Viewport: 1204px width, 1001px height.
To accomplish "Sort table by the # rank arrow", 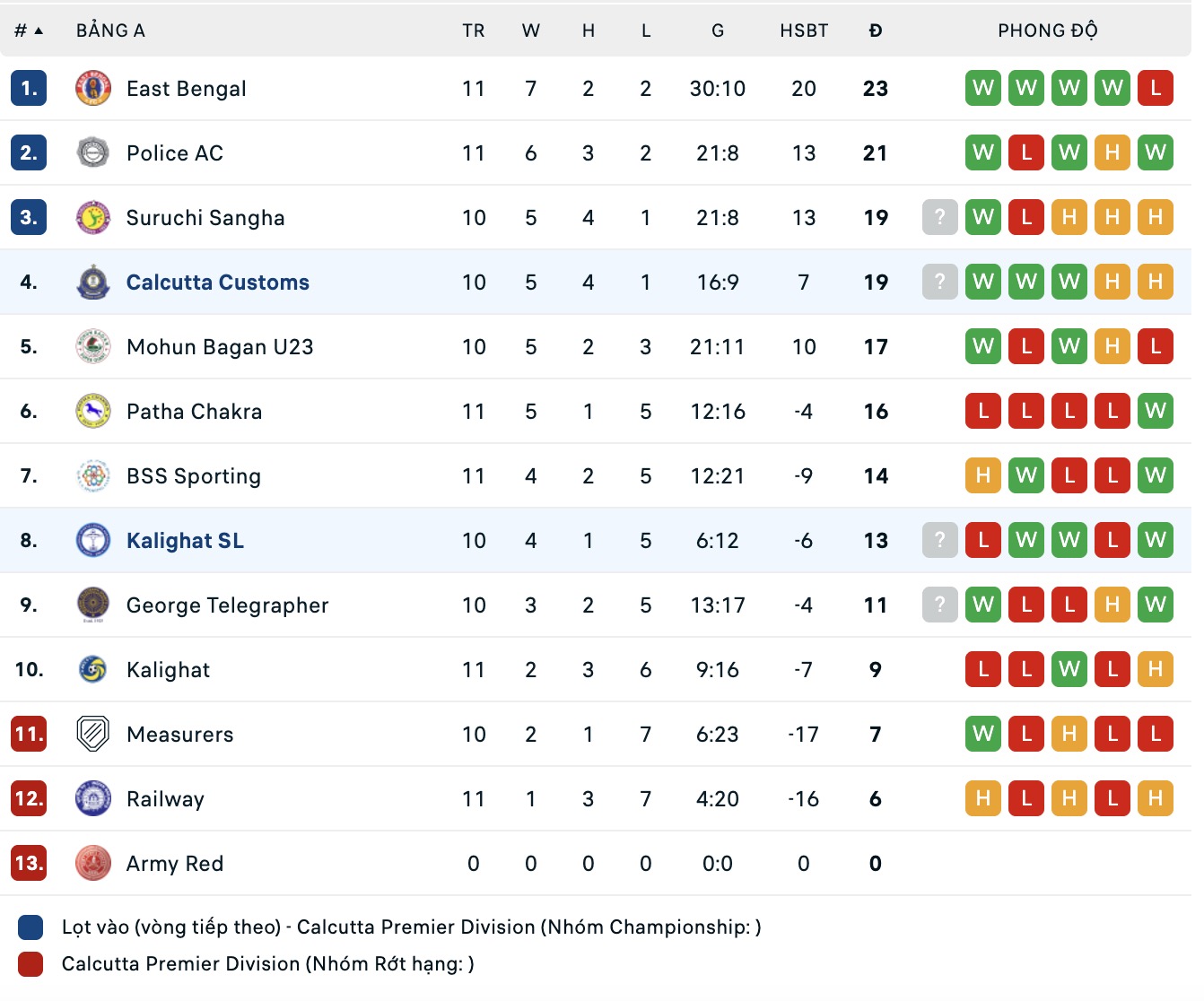I will (x=29, y=30).
